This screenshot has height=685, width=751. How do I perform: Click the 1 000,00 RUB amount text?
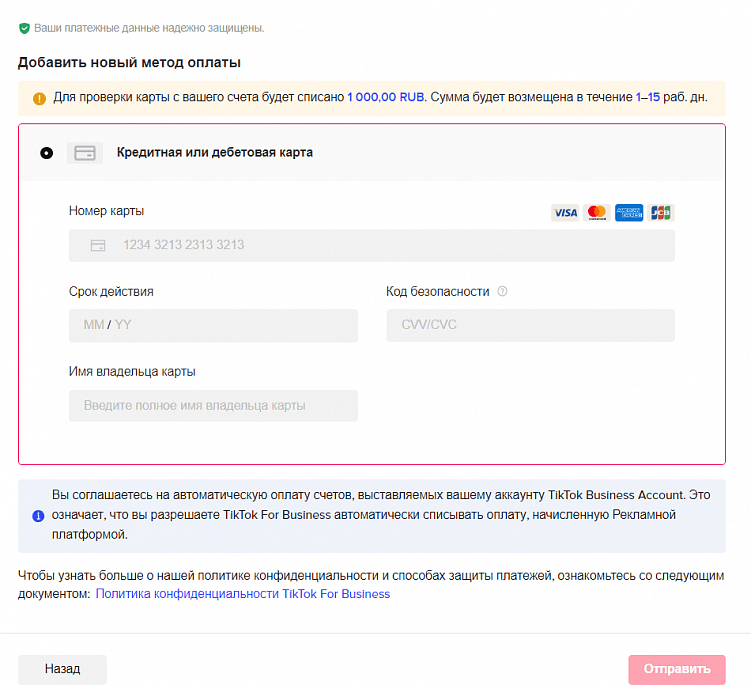386,98
